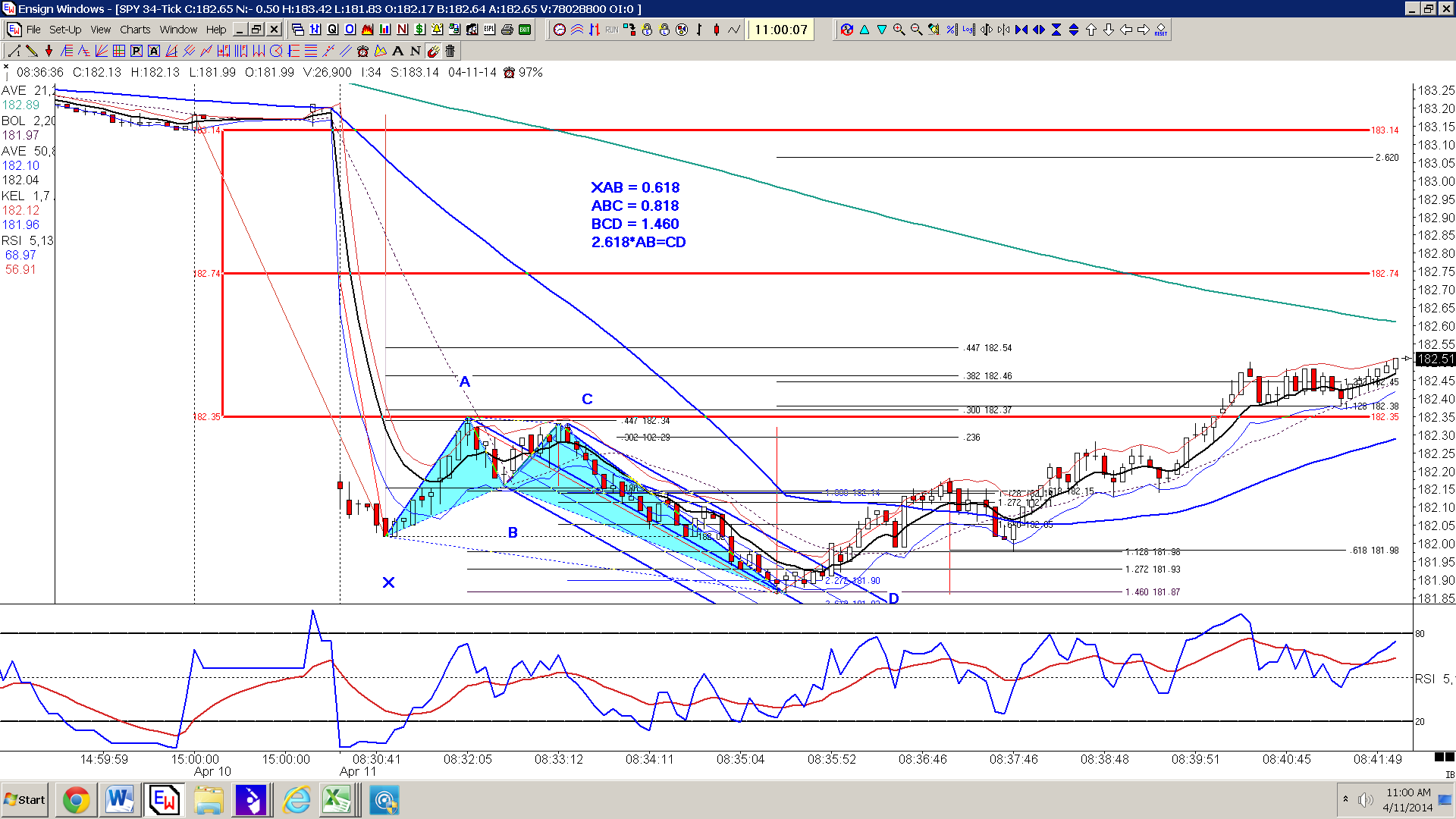Toggle the percent scale button
This screenshot has width=1456, height=819.
pos(952,30)
